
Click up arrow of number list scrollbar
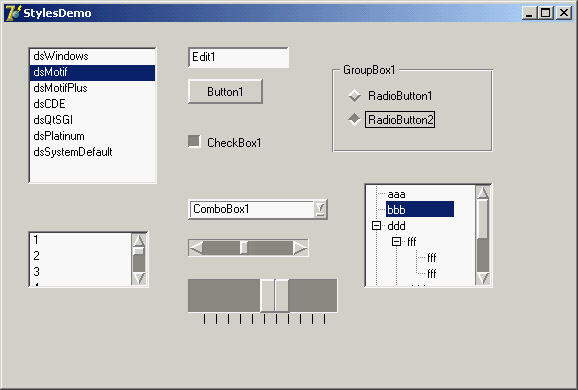pyautogui.click(x=139, y=240)
